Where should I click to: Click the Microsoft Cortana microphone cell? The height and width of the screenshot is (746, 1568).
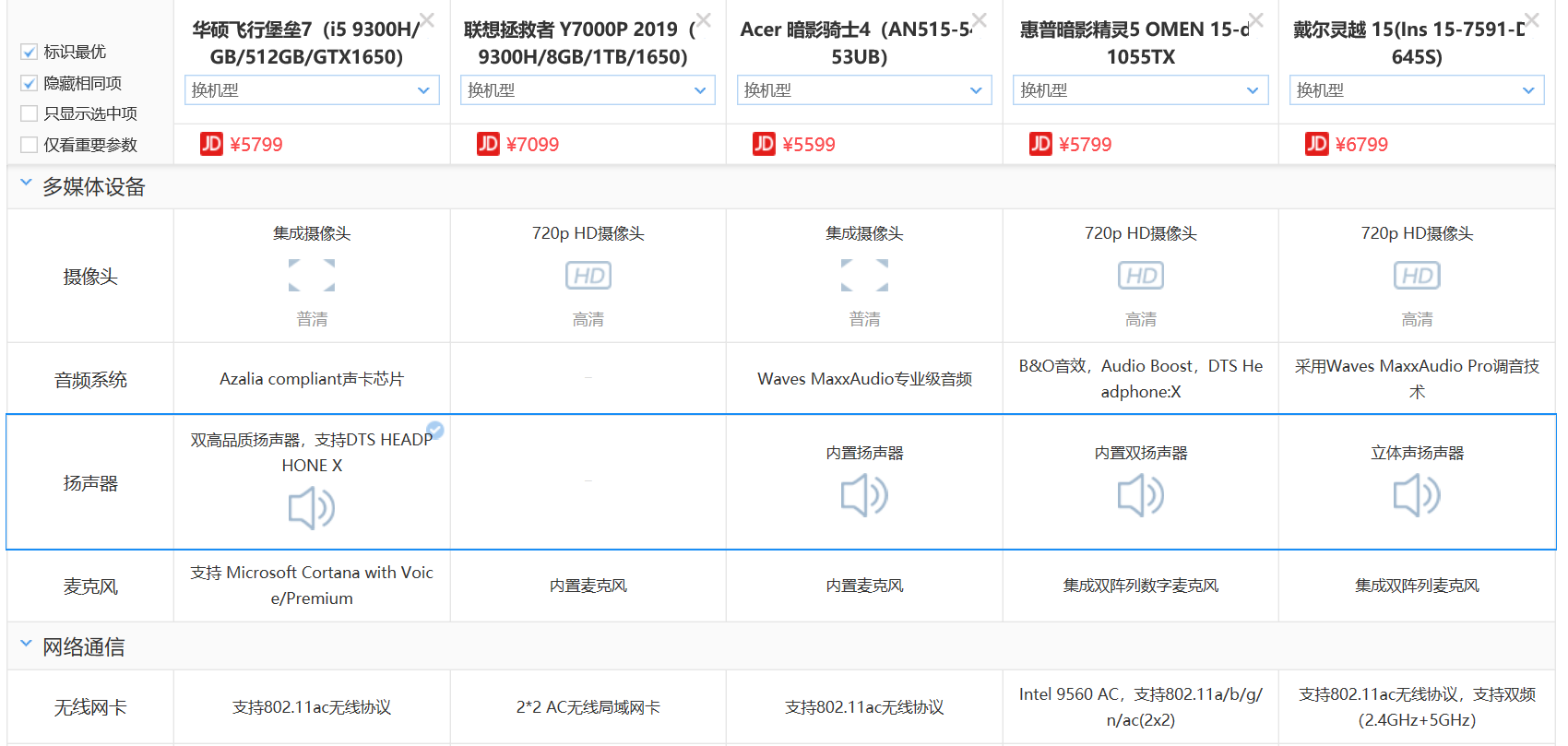click(312, 586)
